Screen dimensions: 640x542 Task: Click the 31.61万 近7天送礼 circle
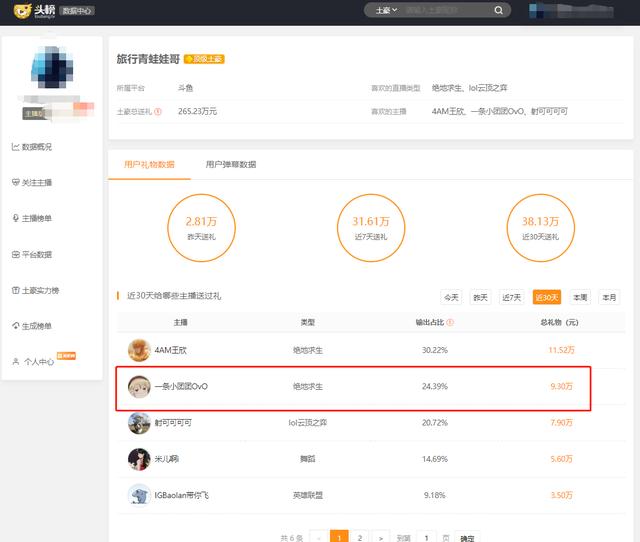(371, 228)
